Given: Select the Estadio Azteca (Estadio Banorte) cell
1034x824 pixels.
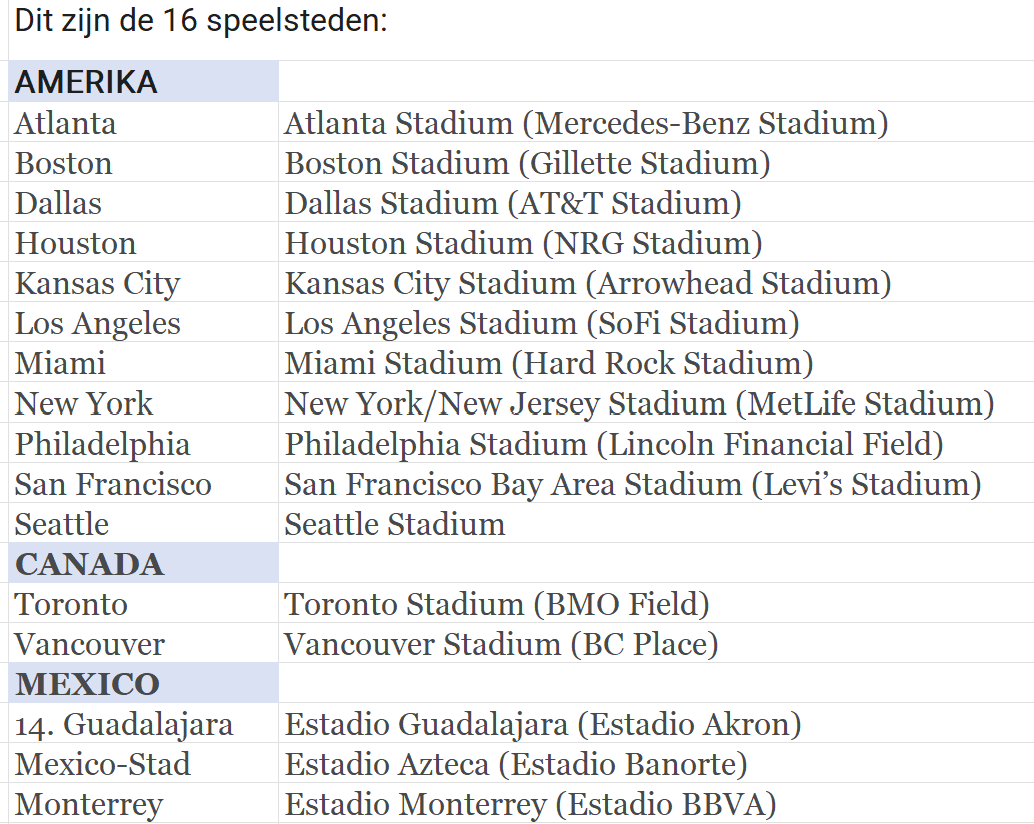Looking at the screenshot, I should point(516,764).
